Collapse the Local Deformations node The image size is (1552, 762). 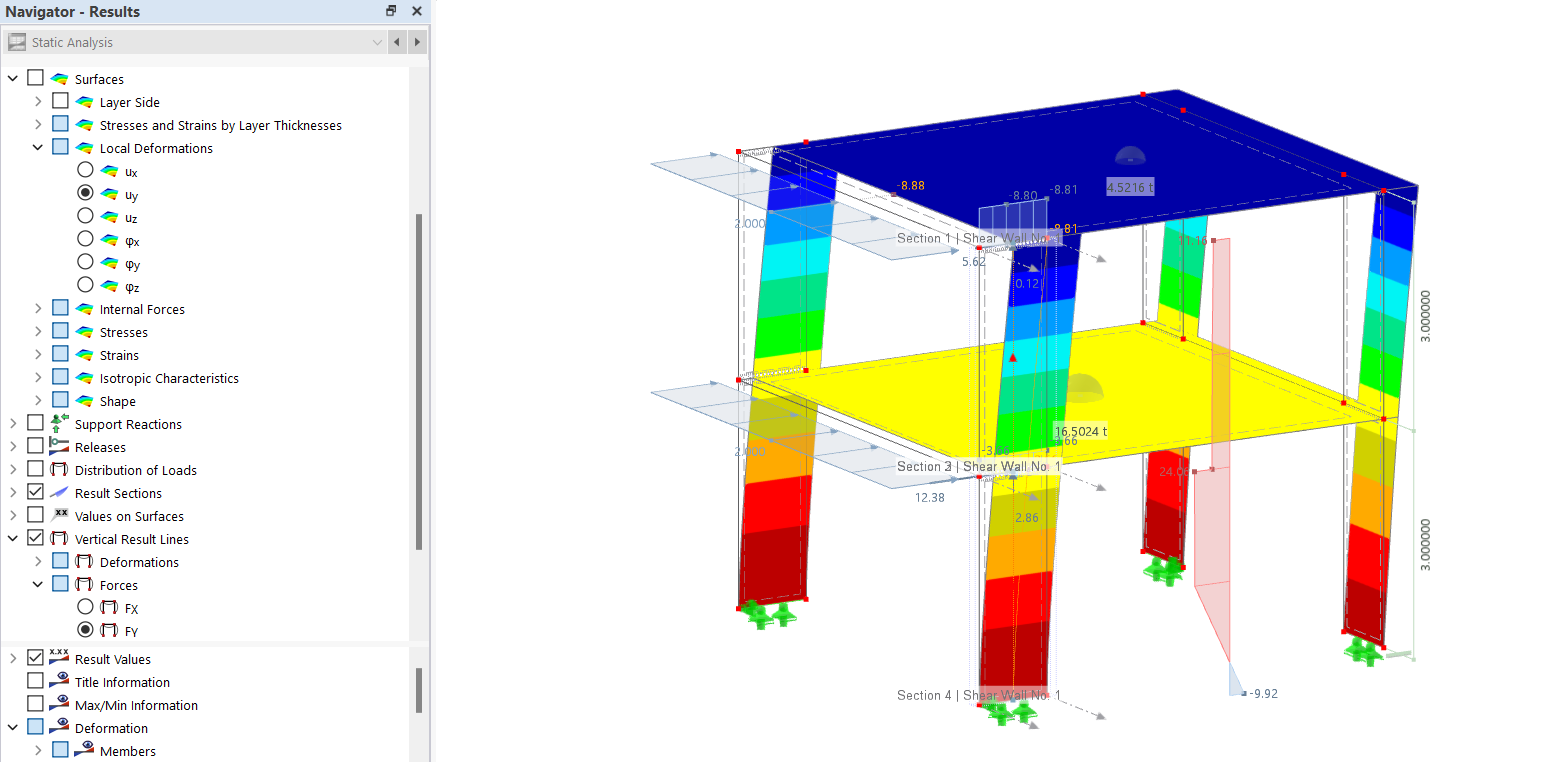pyautogui.click(x=37, y=147)
